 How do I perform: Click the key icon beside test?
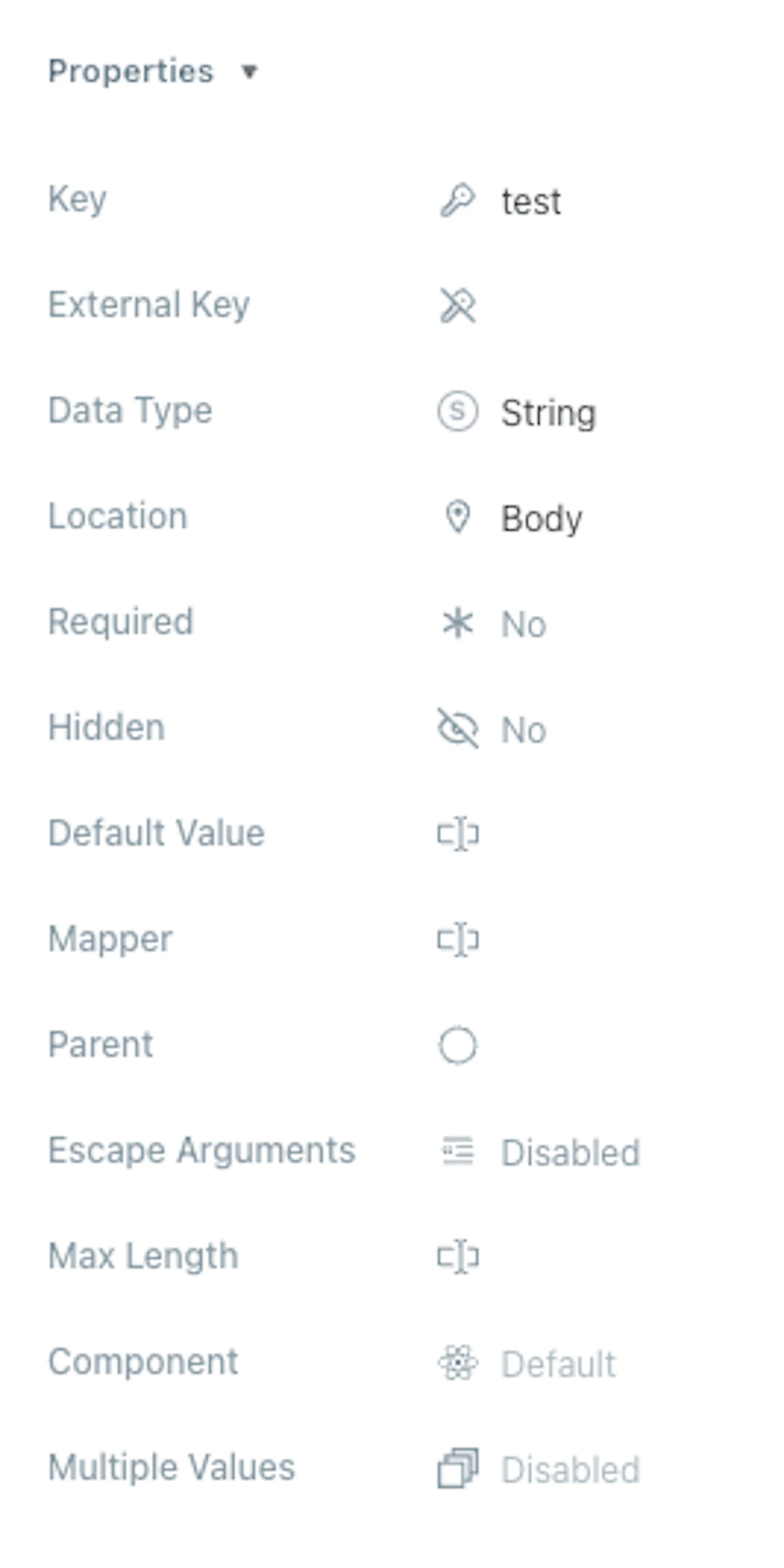457,199
